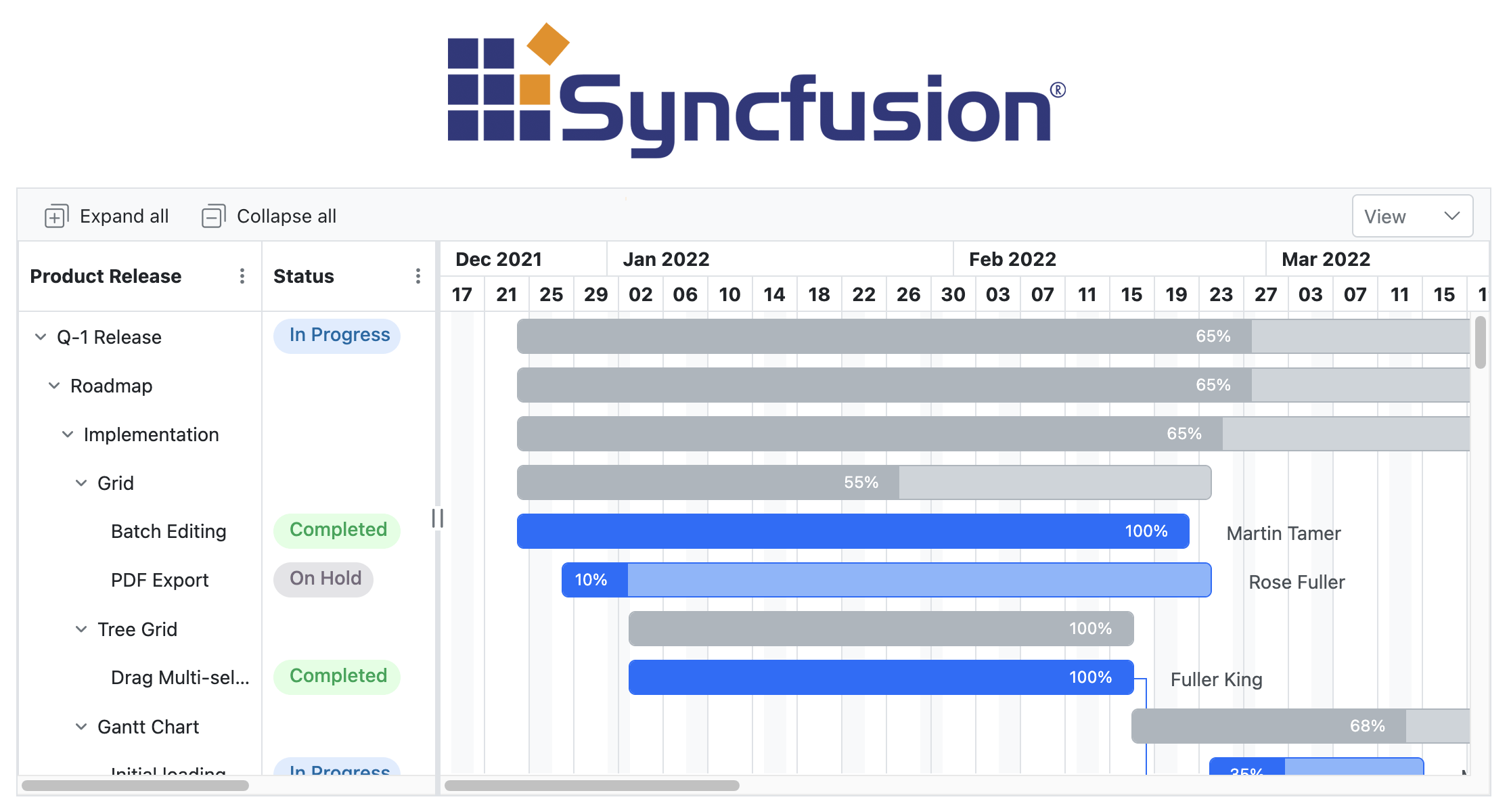Select the On Hold badge for PDF Export
Image resolution: width=1509 pixels, height=812 pixels.
pyautogui.click(x=323, y=579)
